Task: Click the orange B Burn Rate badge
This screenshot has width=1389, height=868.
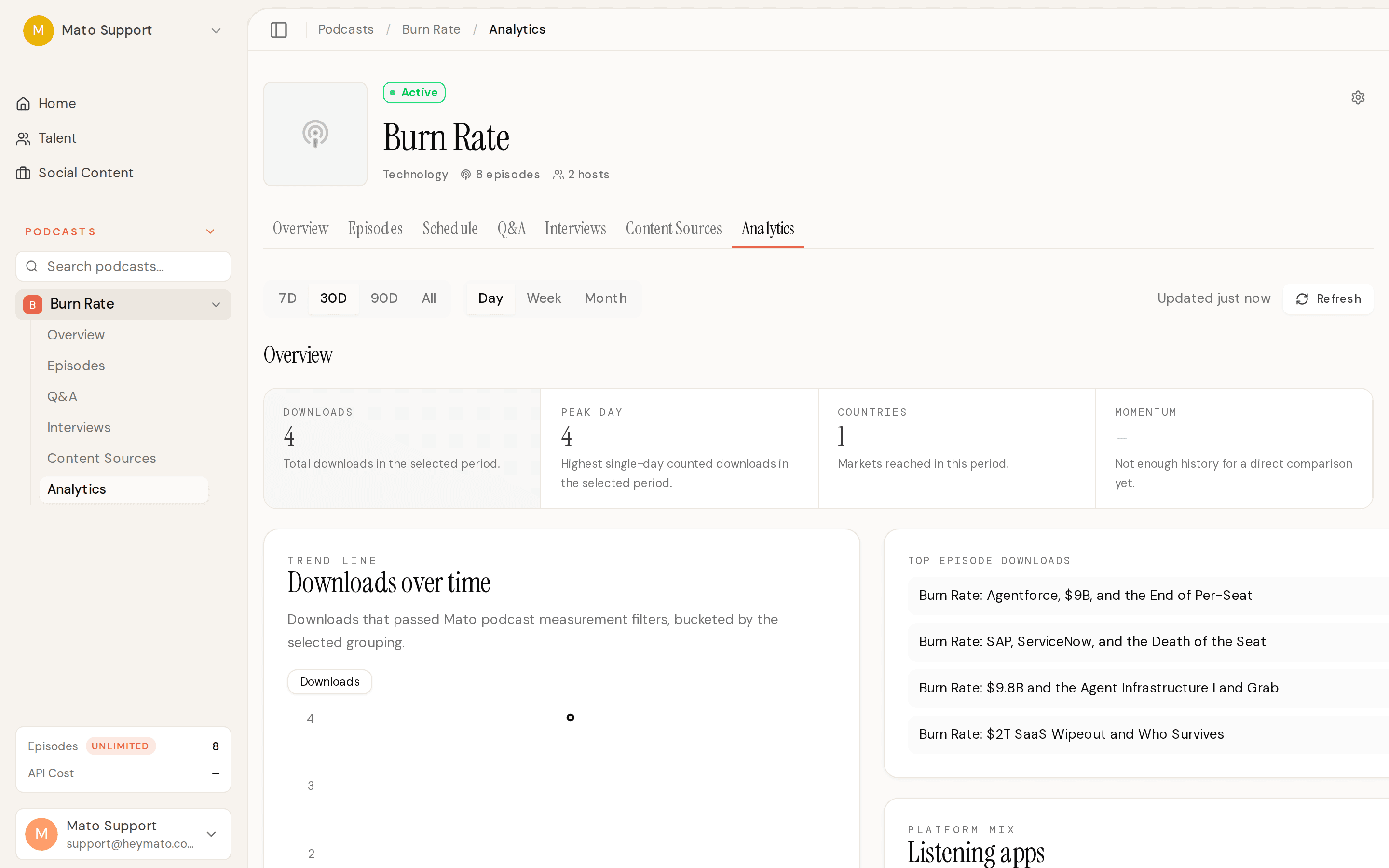Action: click(x=33, y=304)
